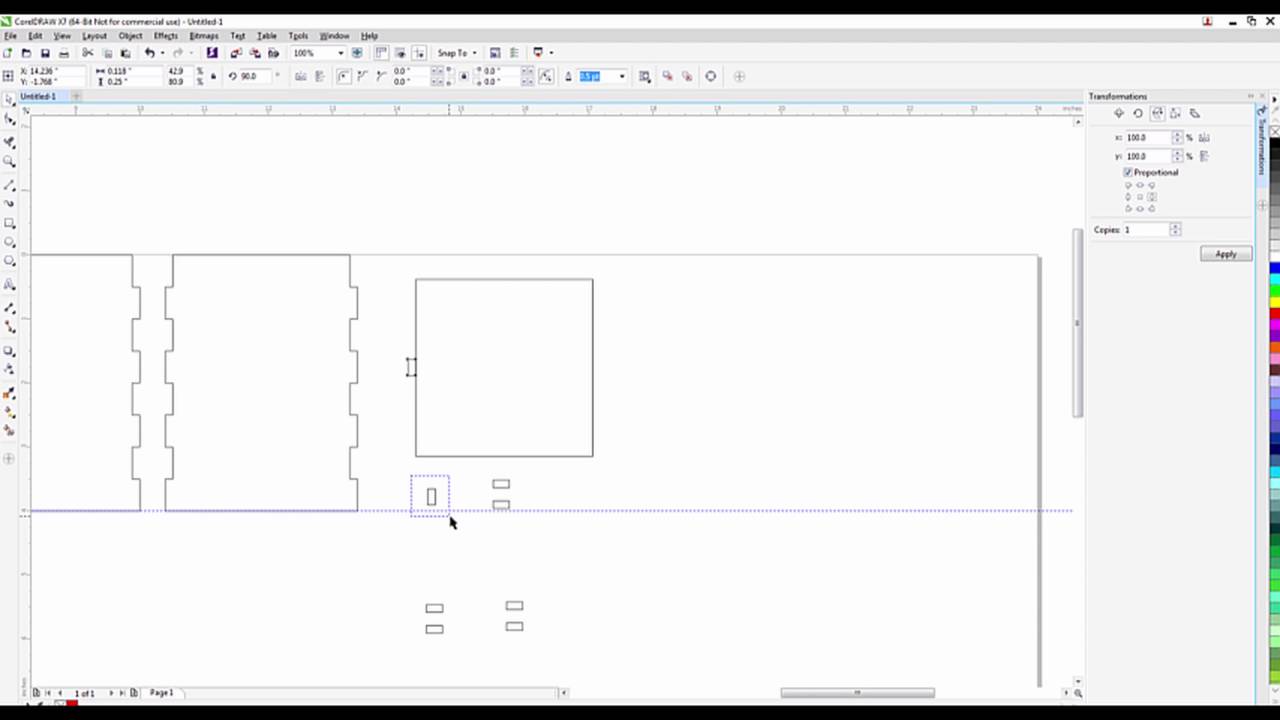Open the Bitmaps menu

point(204,36)
